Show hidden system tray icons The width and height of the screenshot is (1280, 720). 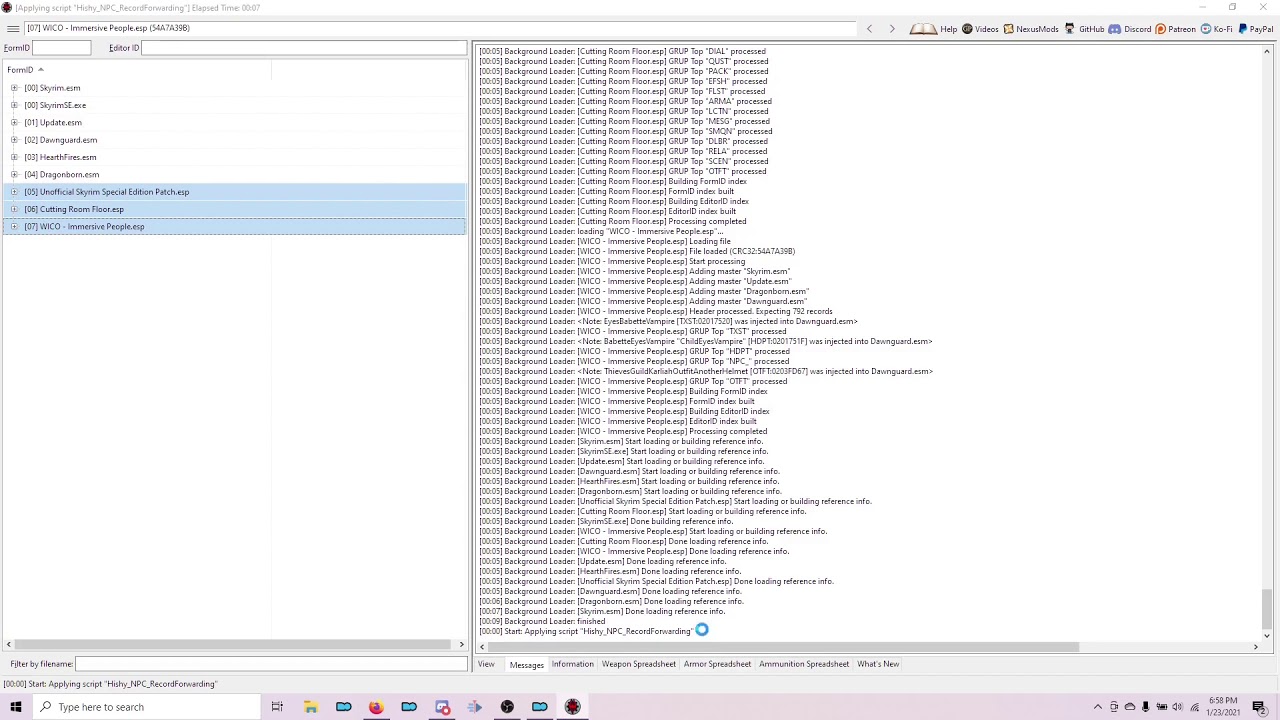point(1097,707)
